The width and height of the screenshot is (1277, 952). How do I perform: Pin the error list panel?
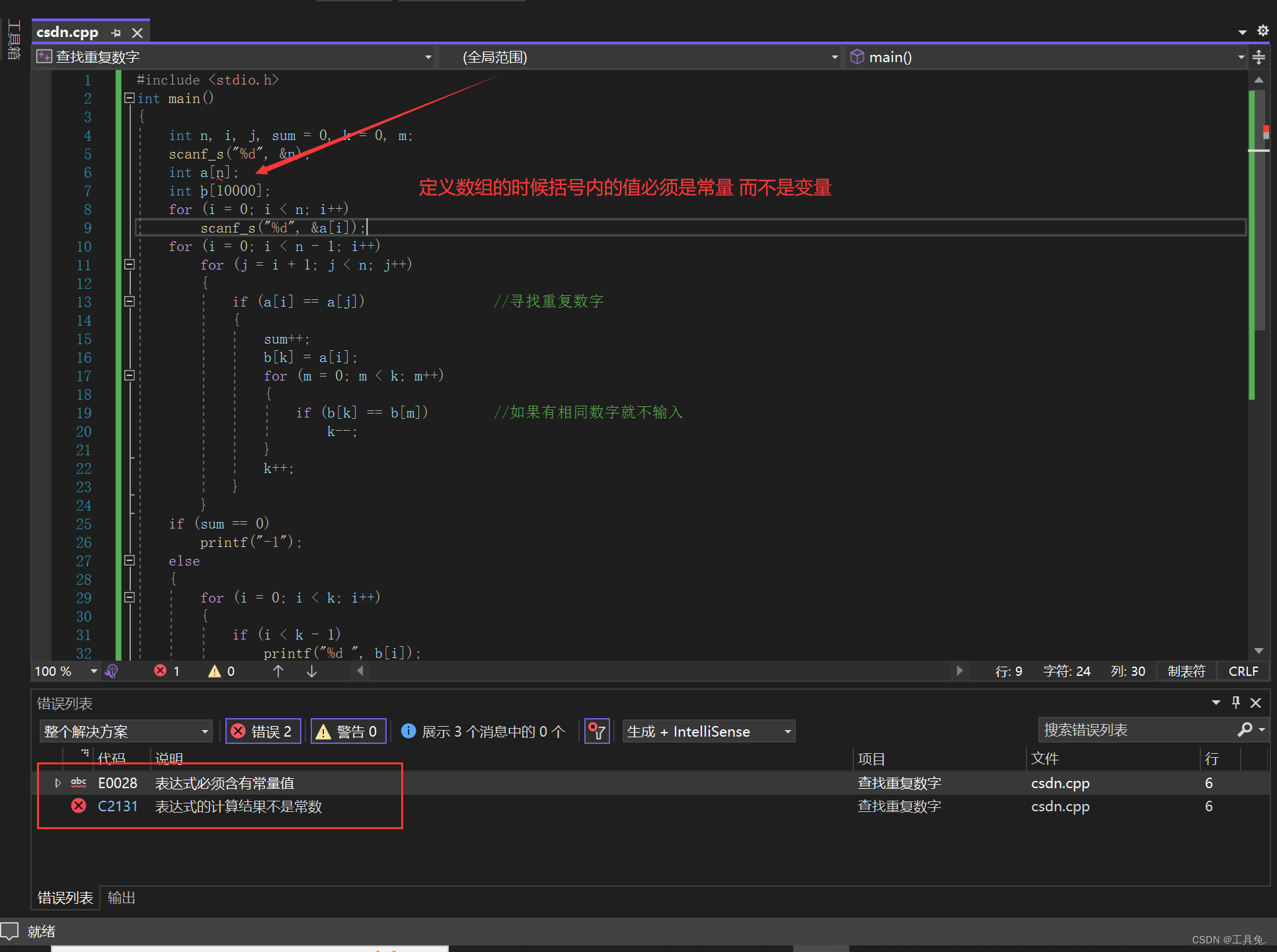(x=1235, y=702)
